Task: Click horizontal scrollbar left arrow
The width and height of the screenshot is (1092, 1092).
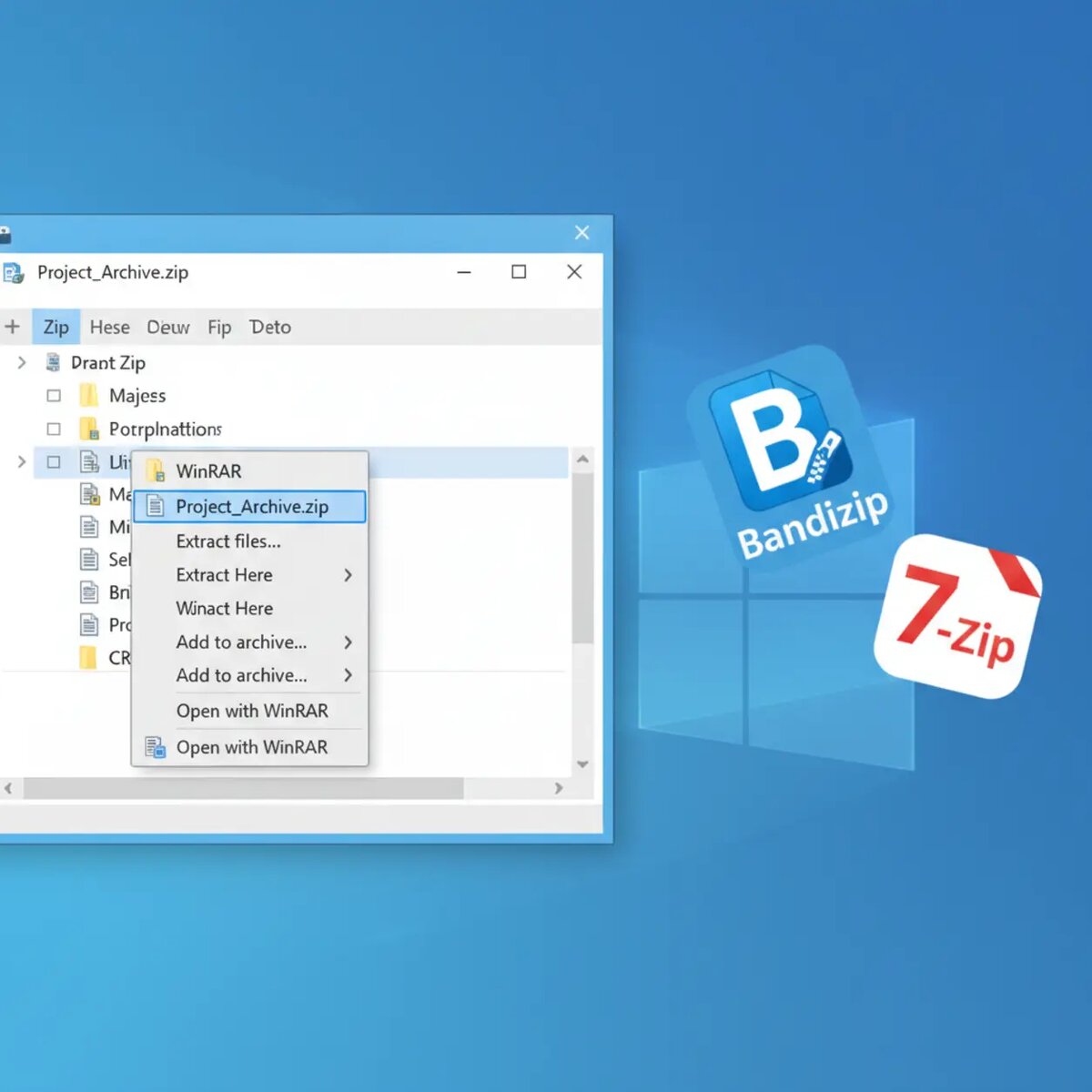Action: tap(8, 788)
